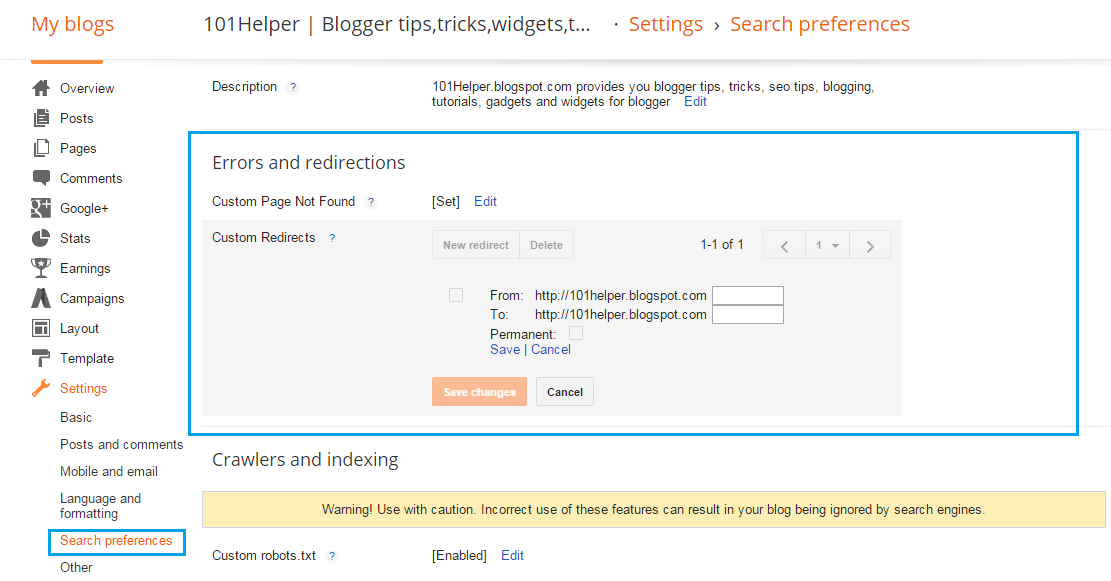Image resolution: width=1111 pixels, height=581 pixels.
Task: Select Search preferences submenu item
Action: (116, 541)
